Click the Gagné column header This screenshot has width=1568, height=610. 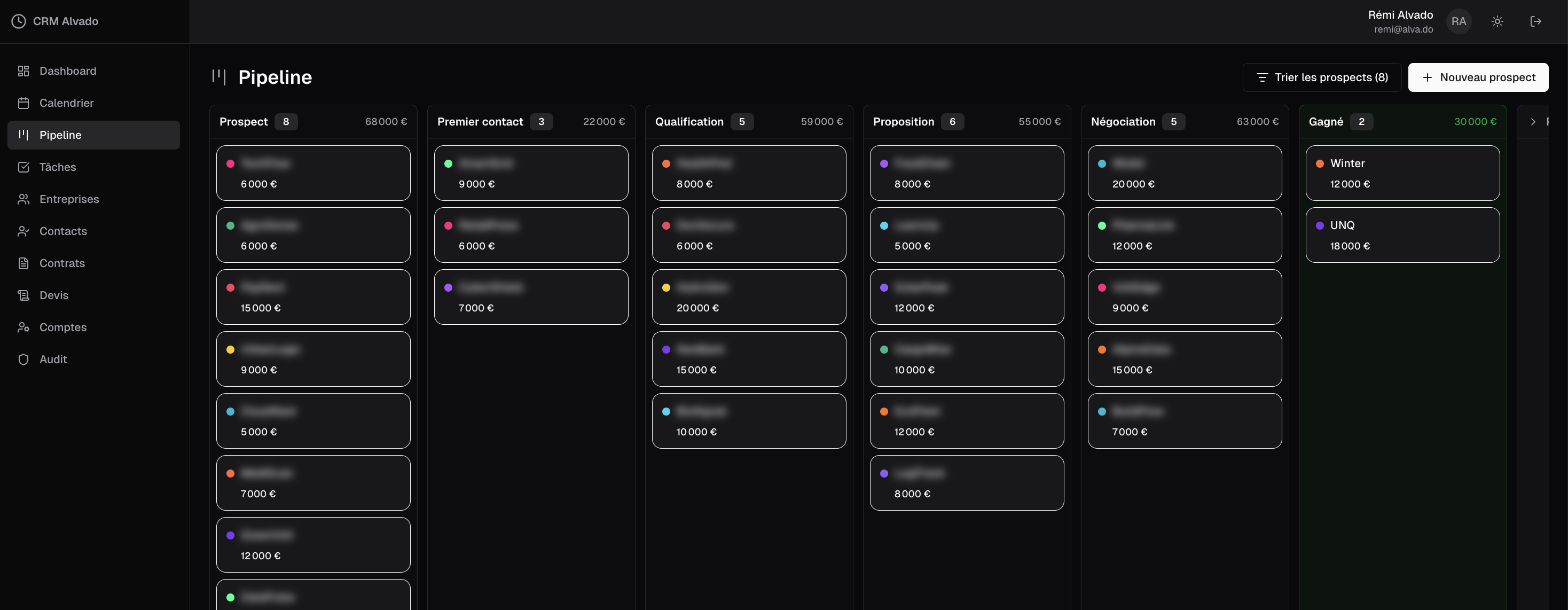point(1326,122)
